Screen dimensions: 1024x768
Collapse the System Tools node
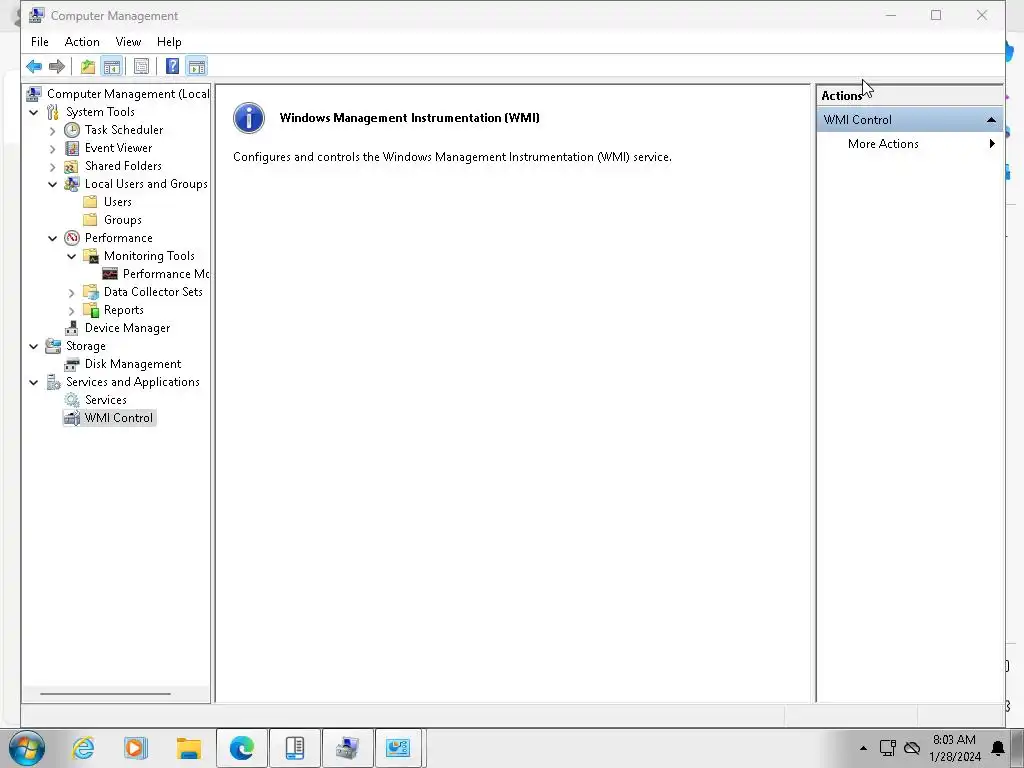pos(34,112)
